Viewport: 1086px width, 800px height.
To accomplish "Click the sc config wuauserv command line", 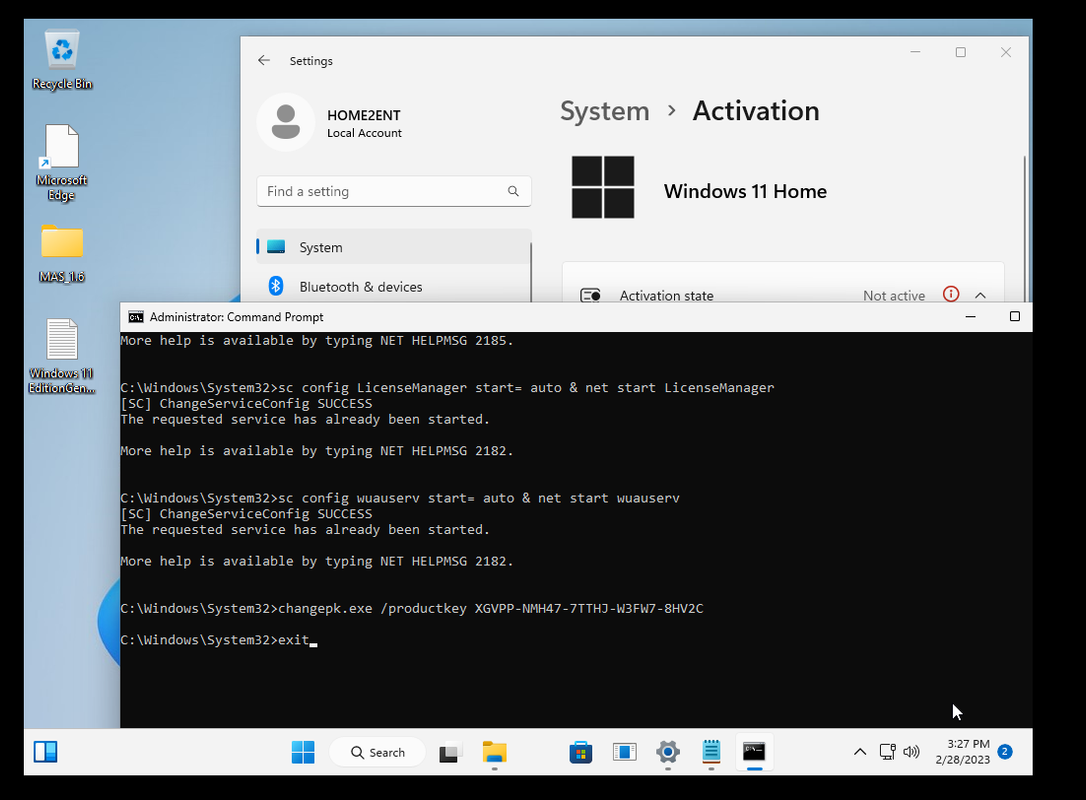I will pos(400,498).
